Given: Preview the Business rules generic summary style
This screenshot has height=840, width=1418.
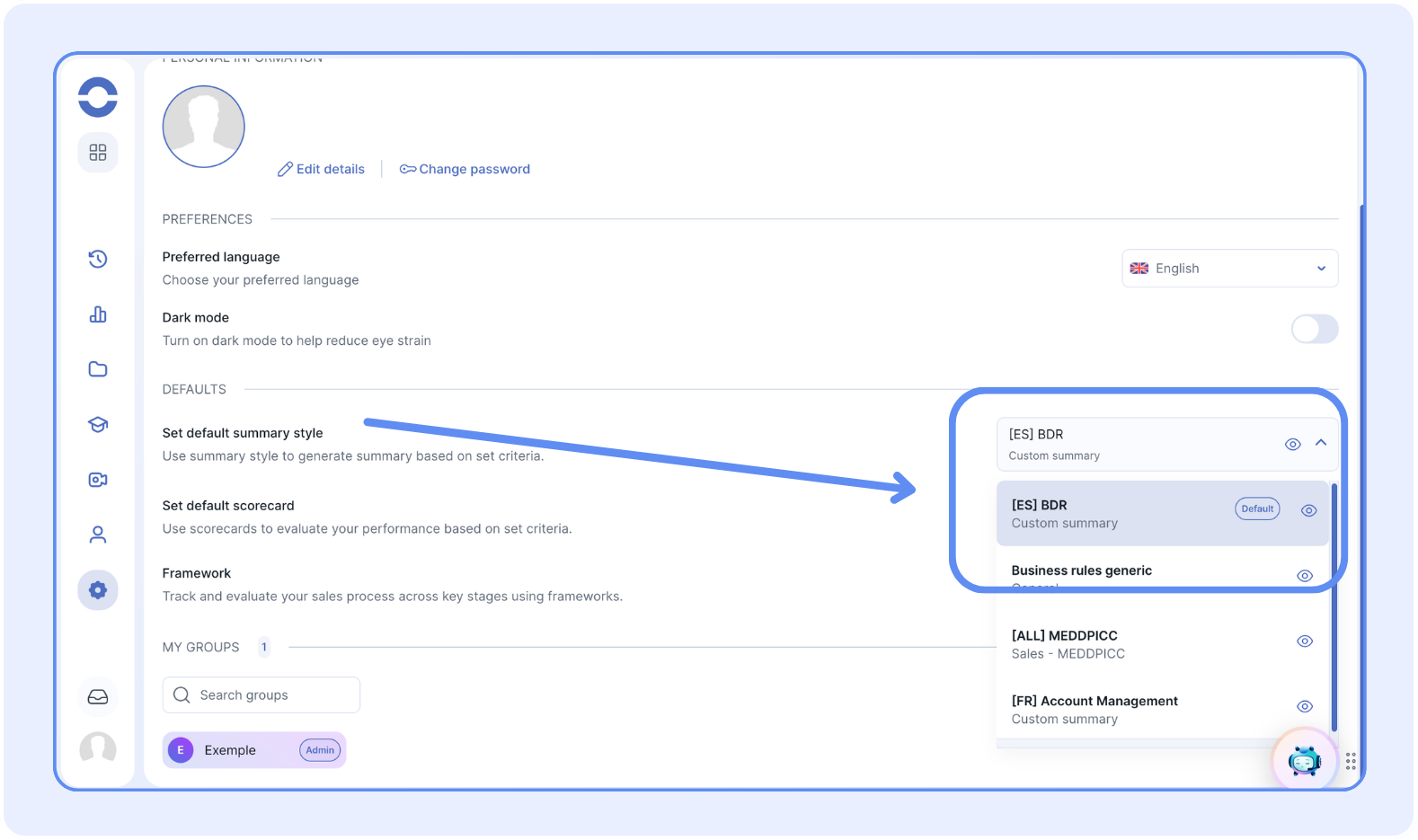Looking at the screenshot, I should point(1305,576).
